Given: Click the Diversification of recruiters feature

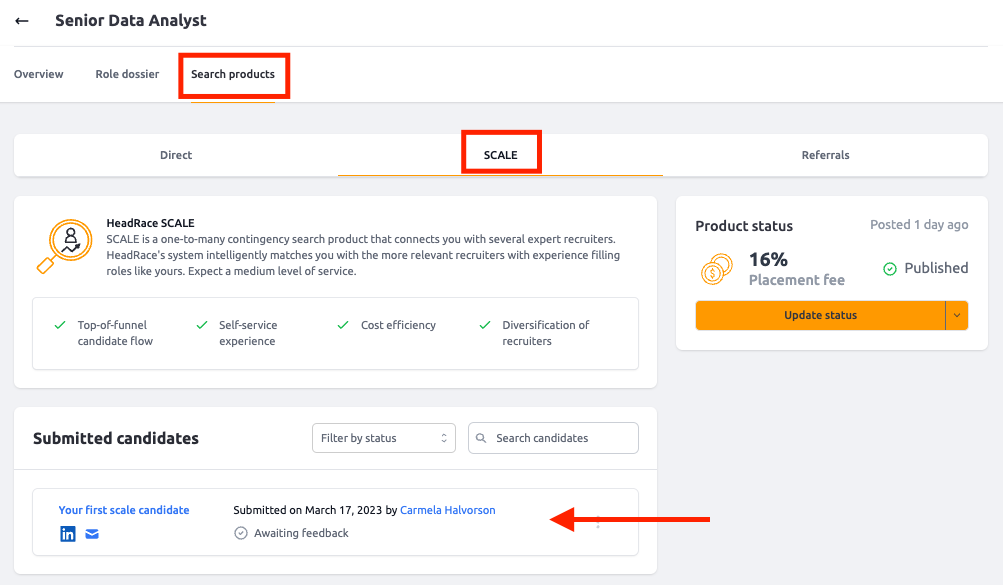Looking at the screenshot, I should [546, 333].
